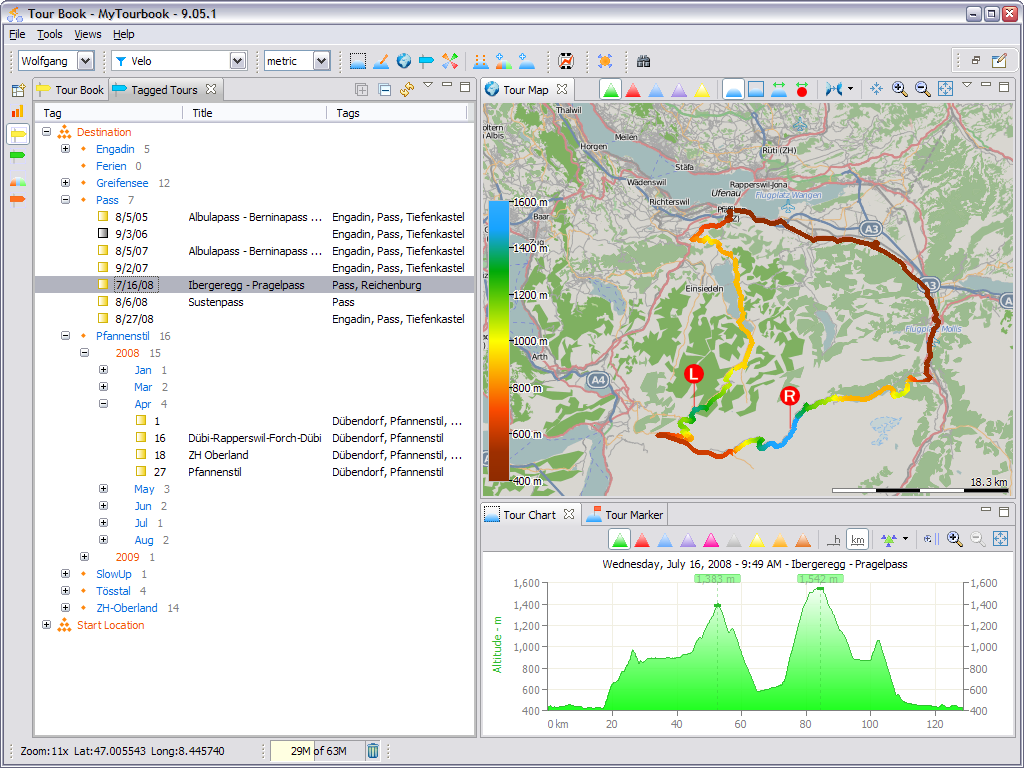Fit chart to window in Tour Chart
Image resolution: width=1024 pixels, height=768 pixels.
point(1000,539)
